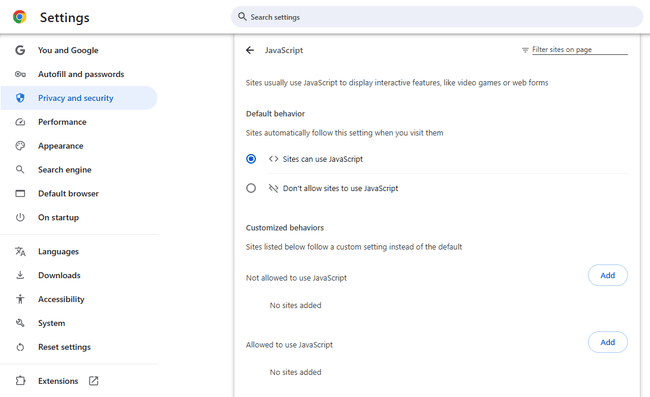The height and width of the screenshot is (397, 650).
Task: Click the Default browser window icon
Action: pyautogui.click(x=20, y=194)
